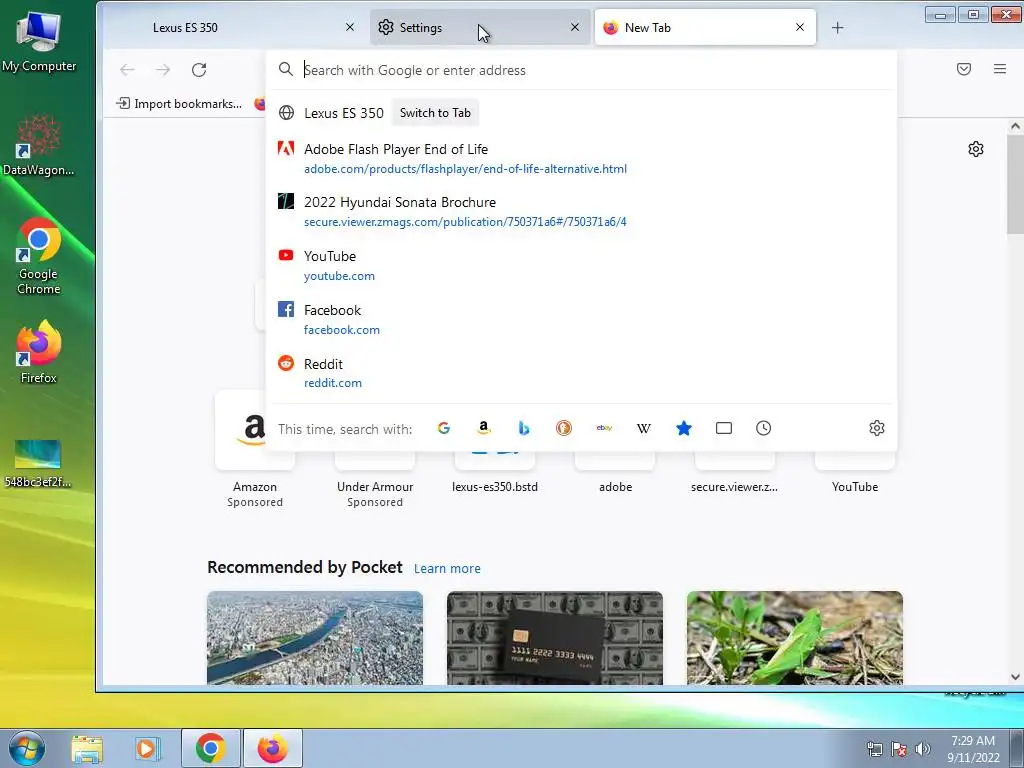
Task: Click the network tray icon
Action: click(x=874, y=749)
